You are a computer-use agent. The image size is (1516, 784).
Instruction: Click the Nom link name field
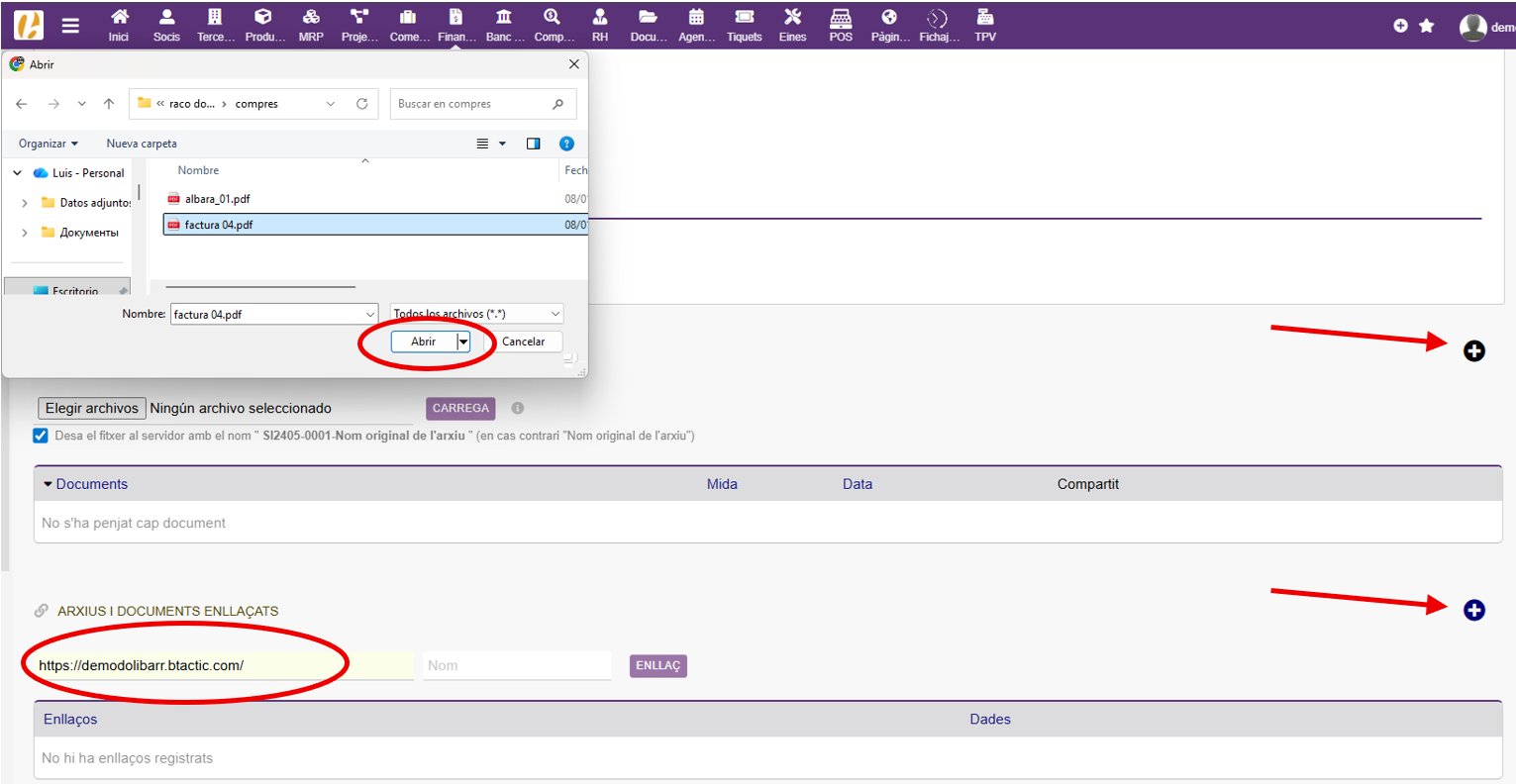[517, 665]
